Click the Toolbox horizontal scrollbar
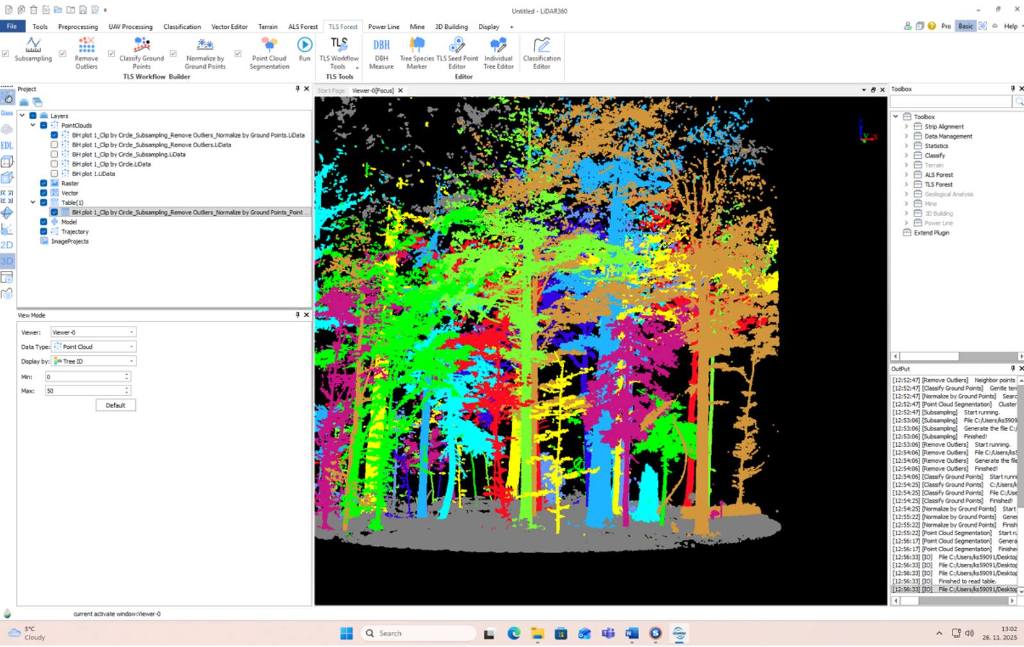 pos(932,357)
